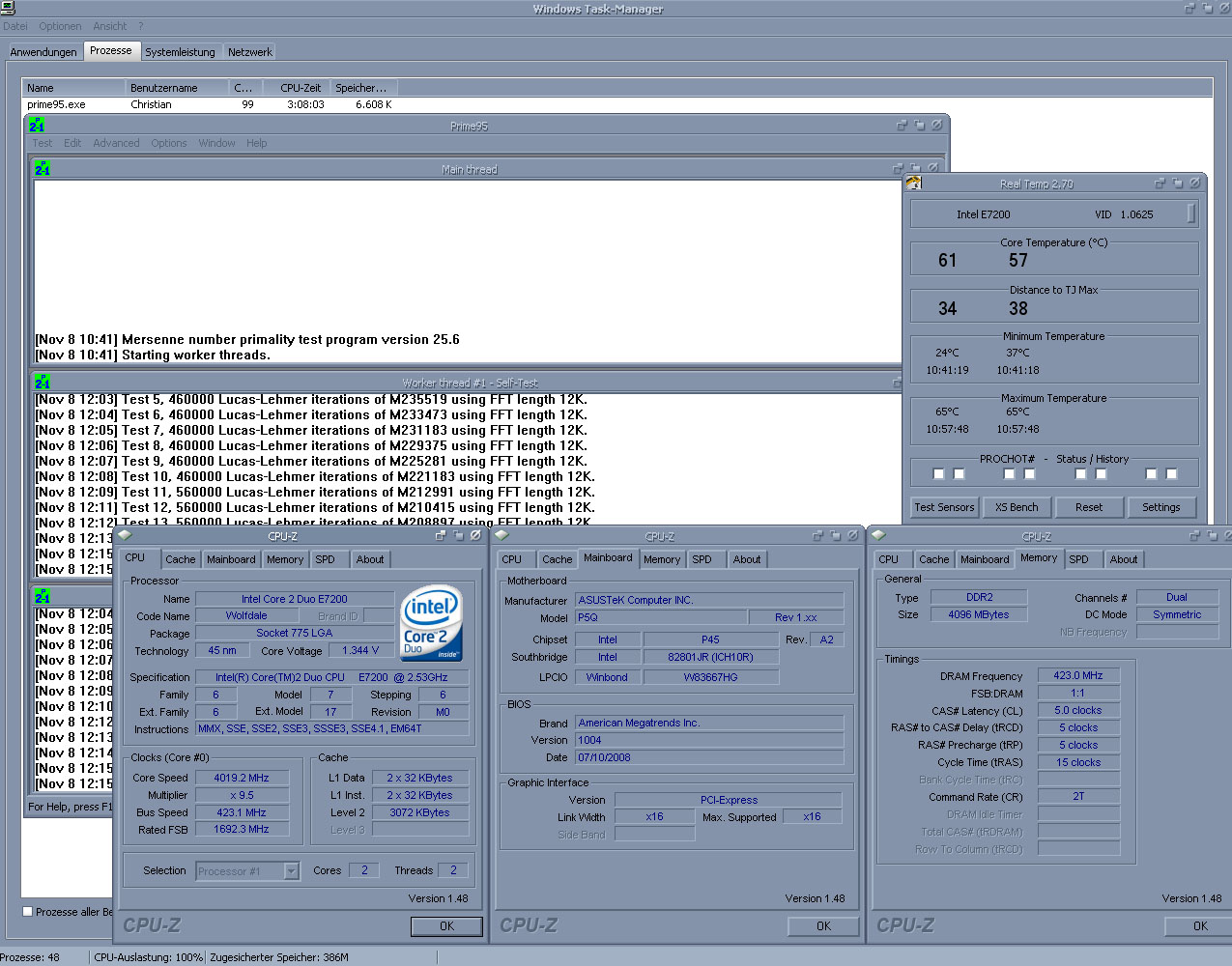Click the Rated FSB value 1692.3 MHz
The image size is (1232, 966).
(x=242, y=830)
